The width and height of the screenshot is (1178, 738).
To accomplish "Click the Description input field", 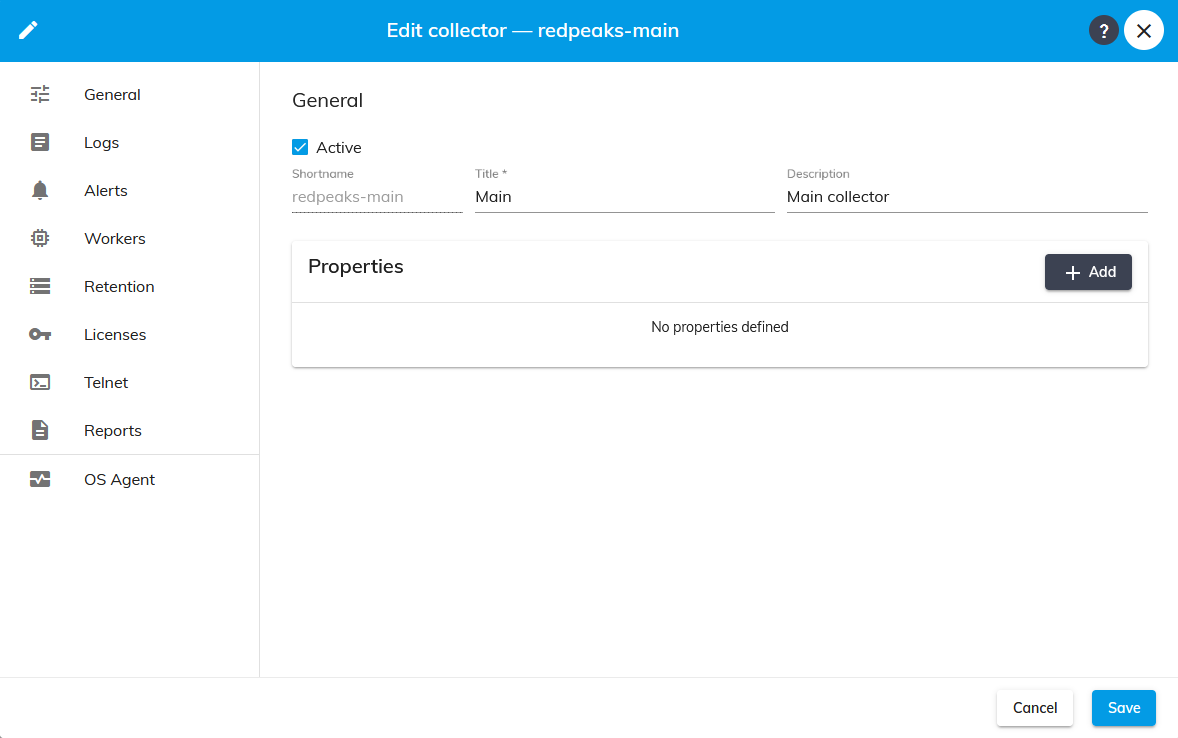I will click(x=967, y=197).
